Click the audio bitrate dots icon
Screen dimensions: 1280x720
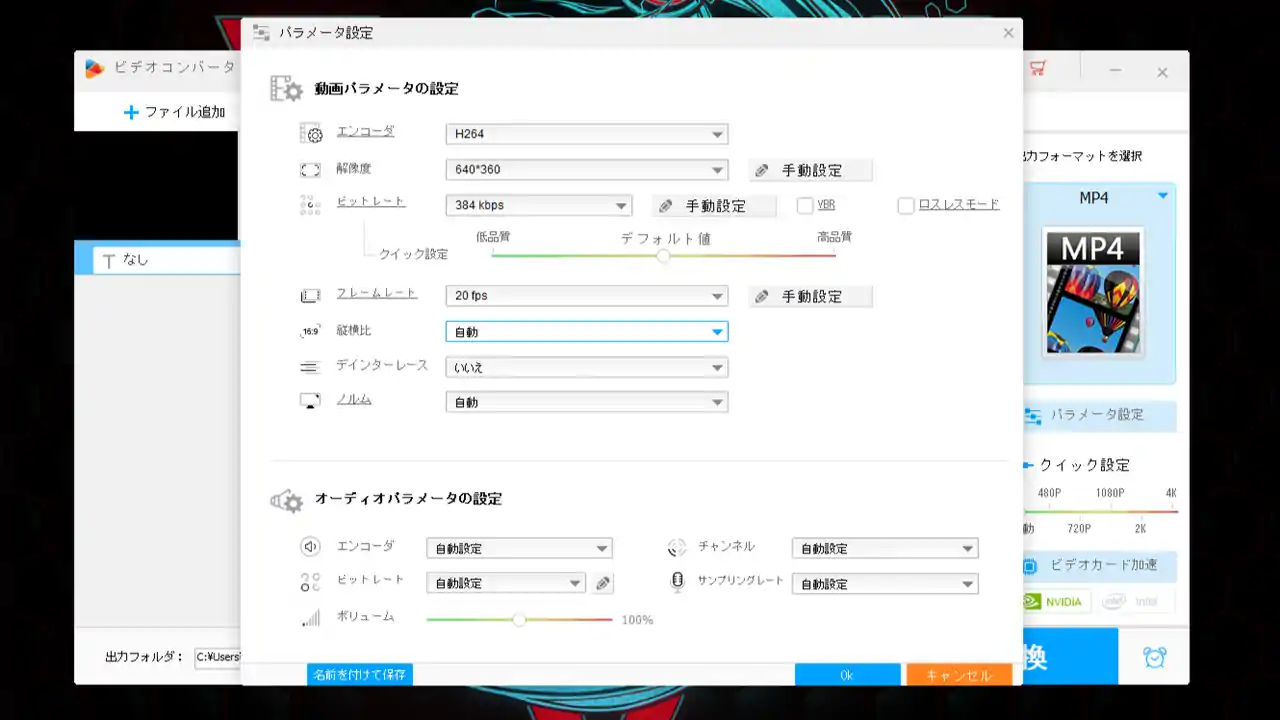pyautogui.click(x=311, y=582)
